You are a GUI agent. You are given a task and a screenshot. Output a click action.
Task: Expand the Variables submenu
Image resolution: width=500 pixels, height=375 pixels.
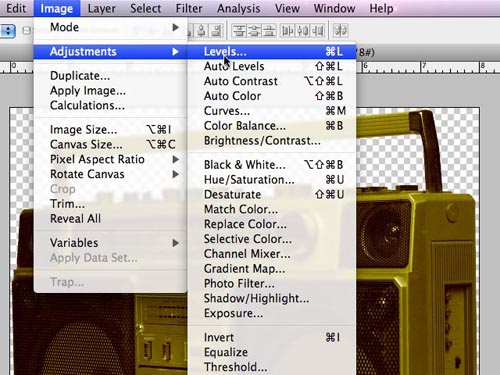111,243
